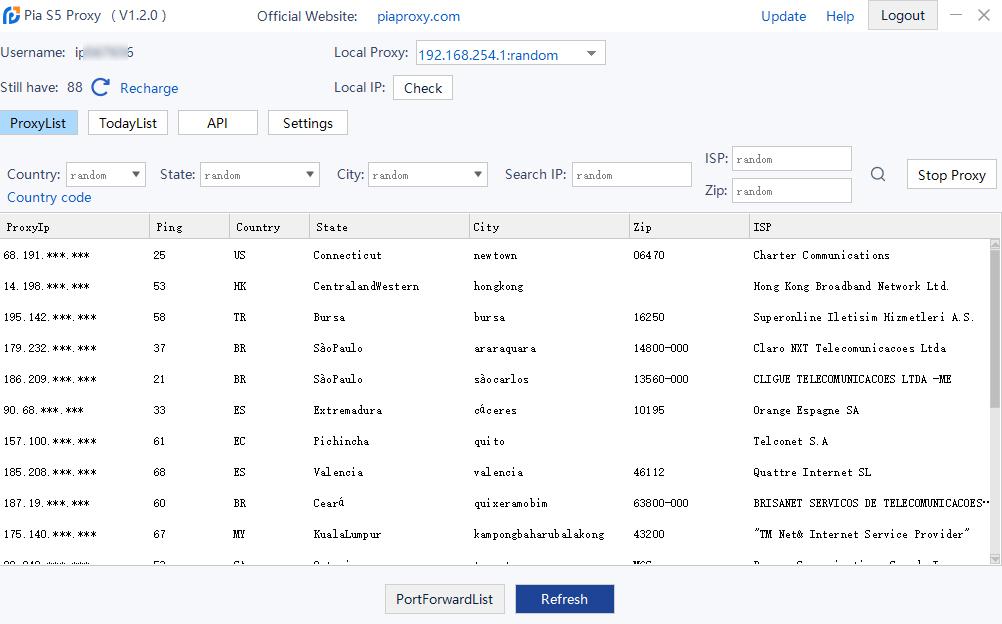Open the piaproxy.com website link
The height and width of the screenshot is (624, 1002).
coord(418,16)
